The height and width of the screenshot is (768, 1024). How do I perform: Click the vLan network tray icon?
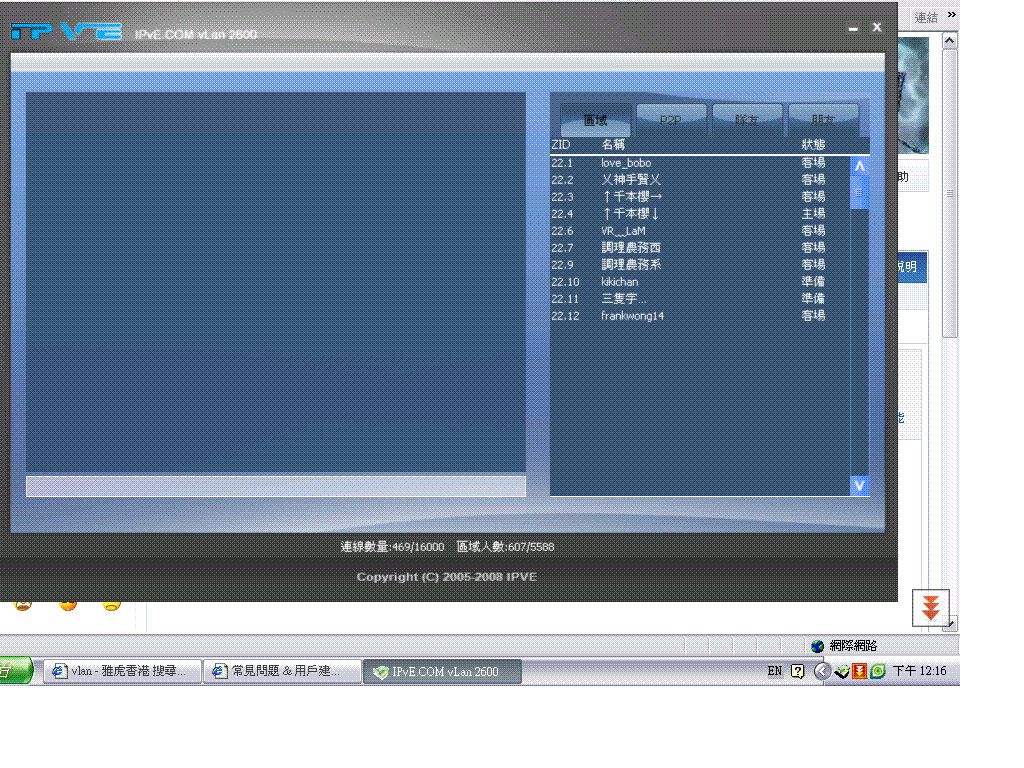tap(842, 671)
